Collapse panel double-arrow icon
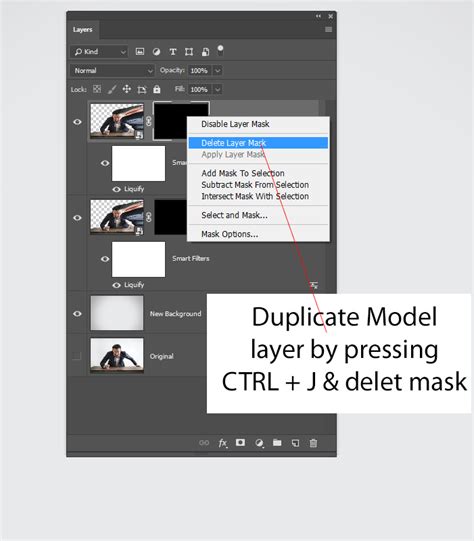The width and height of the screenshot is (474, 541). 318,16
